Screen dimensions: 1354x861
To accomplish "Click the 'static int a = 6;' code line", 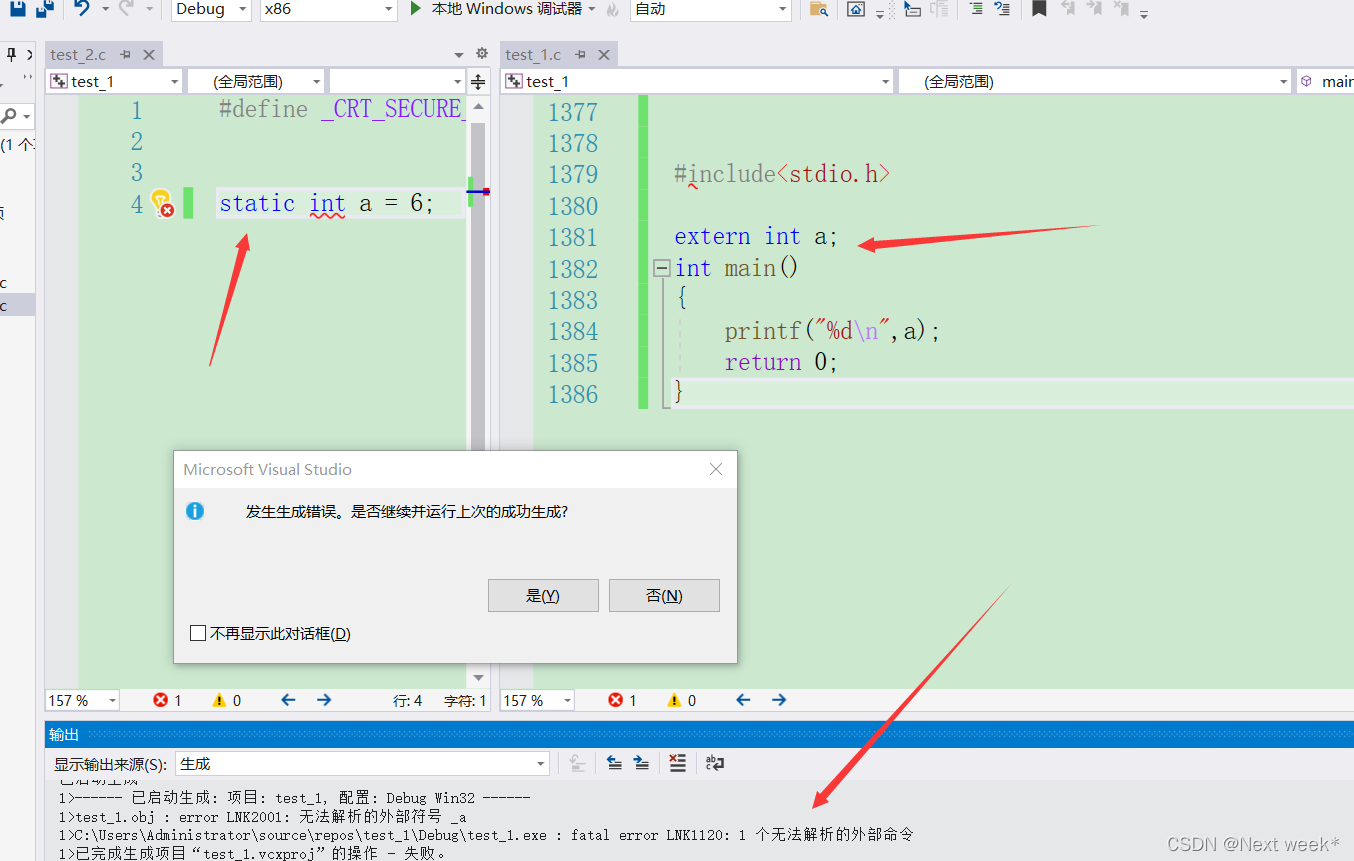I will (x=327, y=204).
